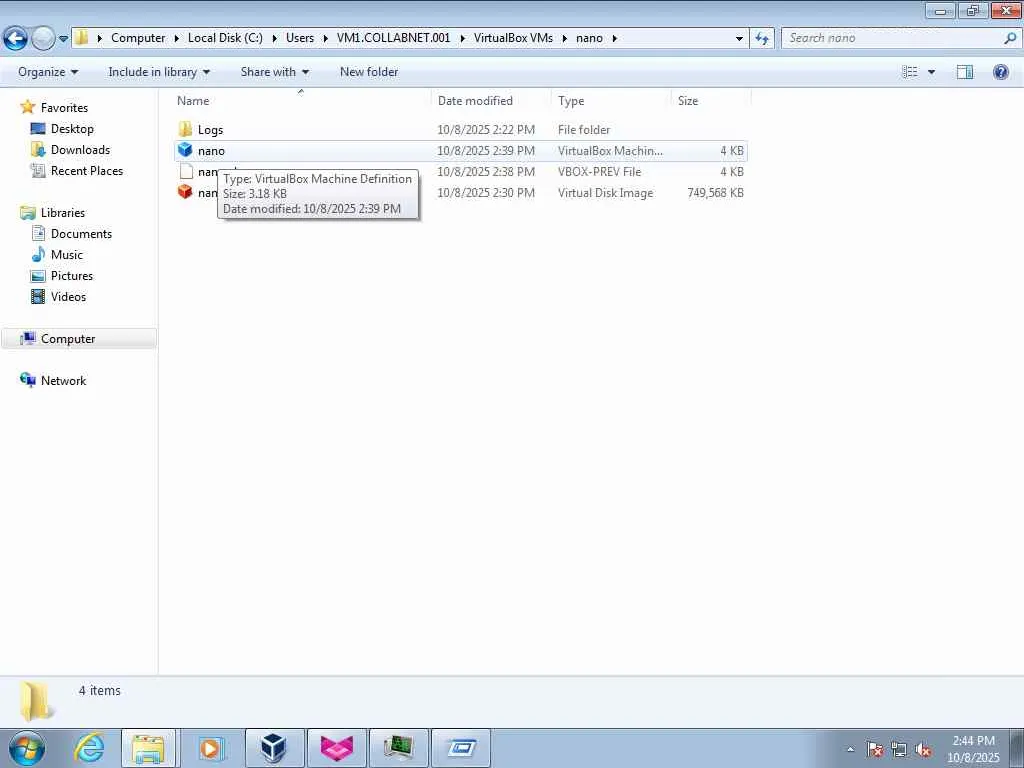Open Desktop in the navigation pane
This screenshot has width=1024, height=768.
click(x=72, y=129)
